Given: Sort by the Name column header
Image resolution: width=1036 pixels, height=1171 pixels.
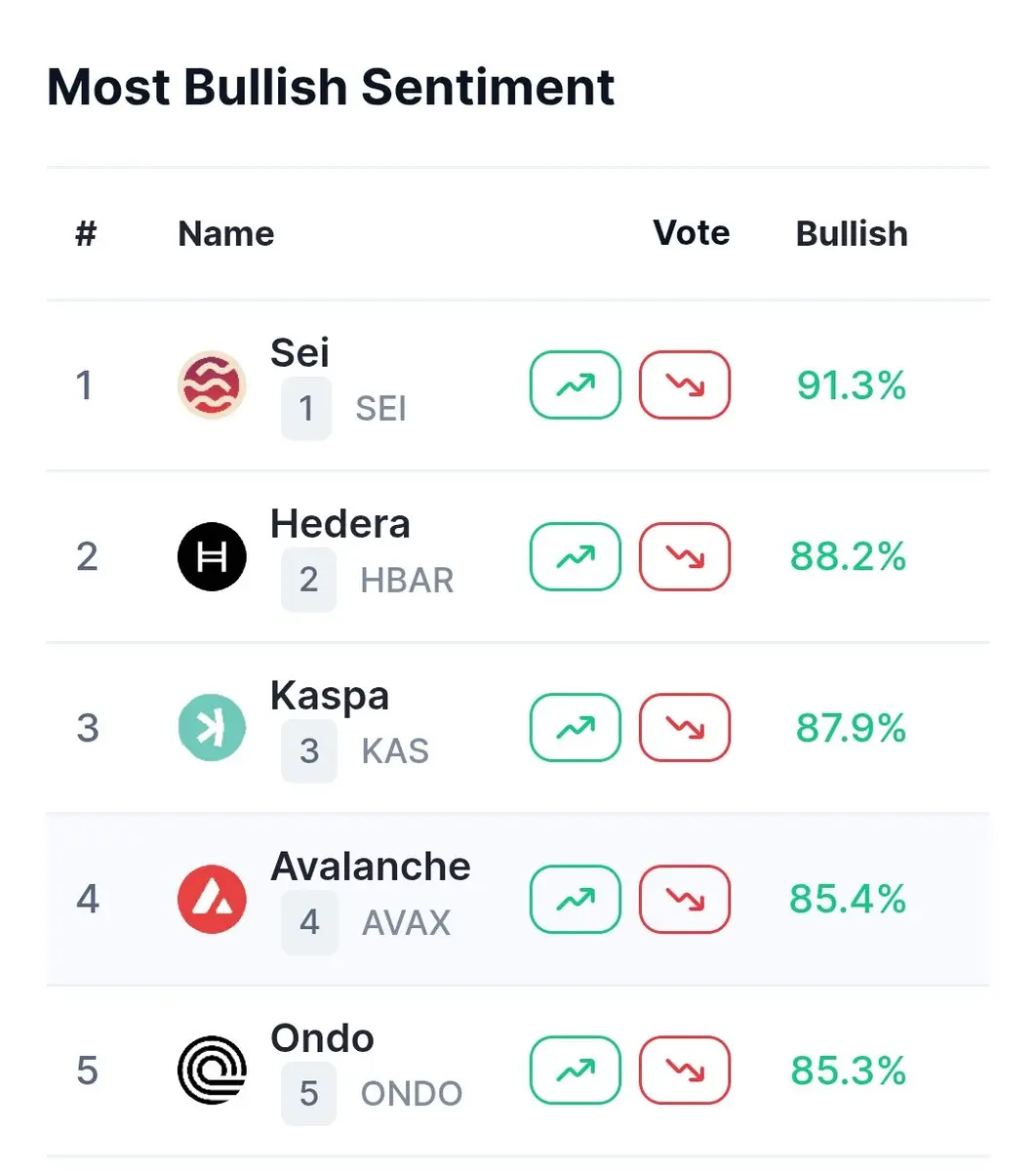Looking at the screenshot, I should coord(226,234).
